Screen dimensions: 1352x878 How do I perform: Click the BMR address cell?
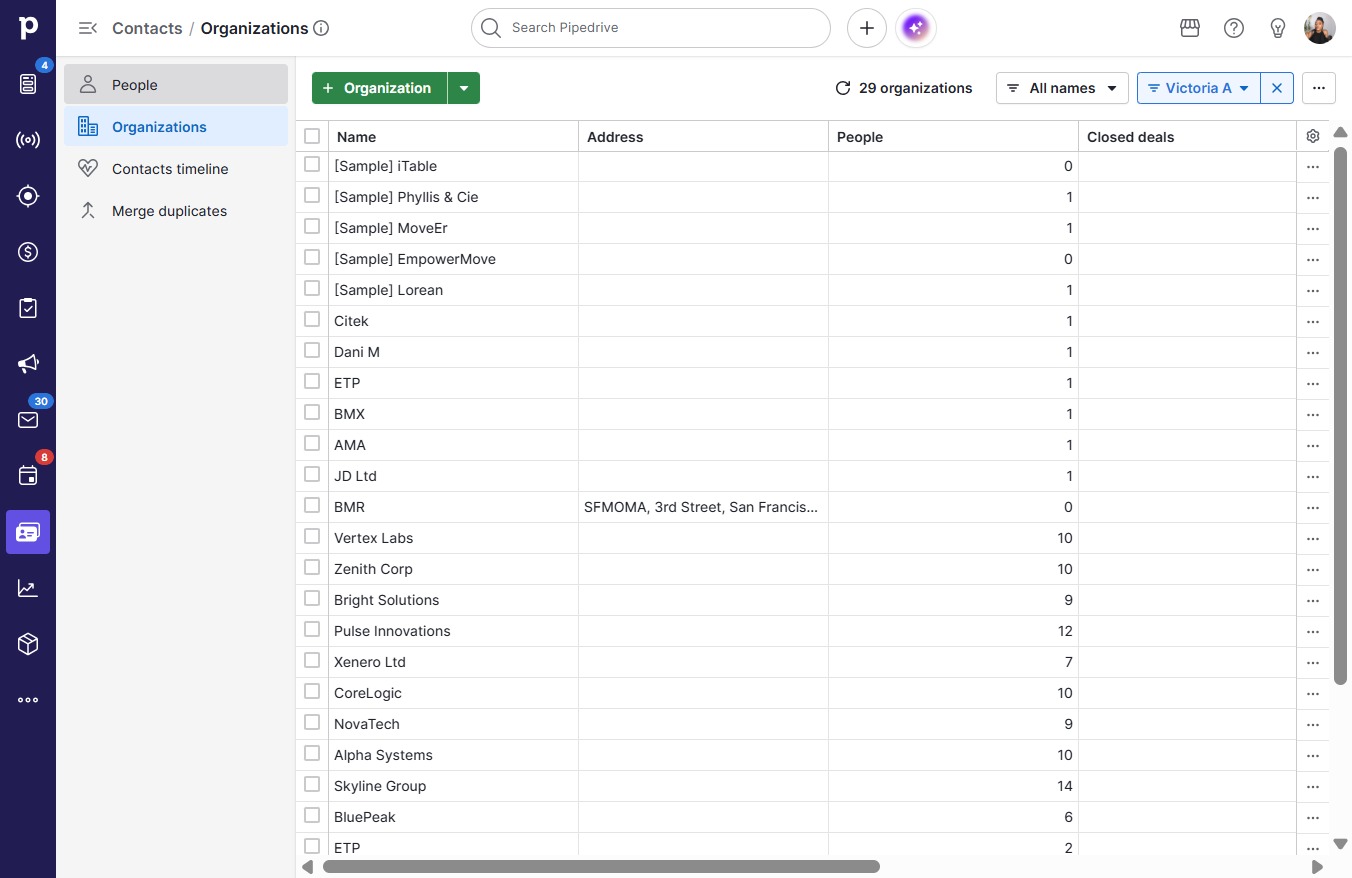click(703, 507)
